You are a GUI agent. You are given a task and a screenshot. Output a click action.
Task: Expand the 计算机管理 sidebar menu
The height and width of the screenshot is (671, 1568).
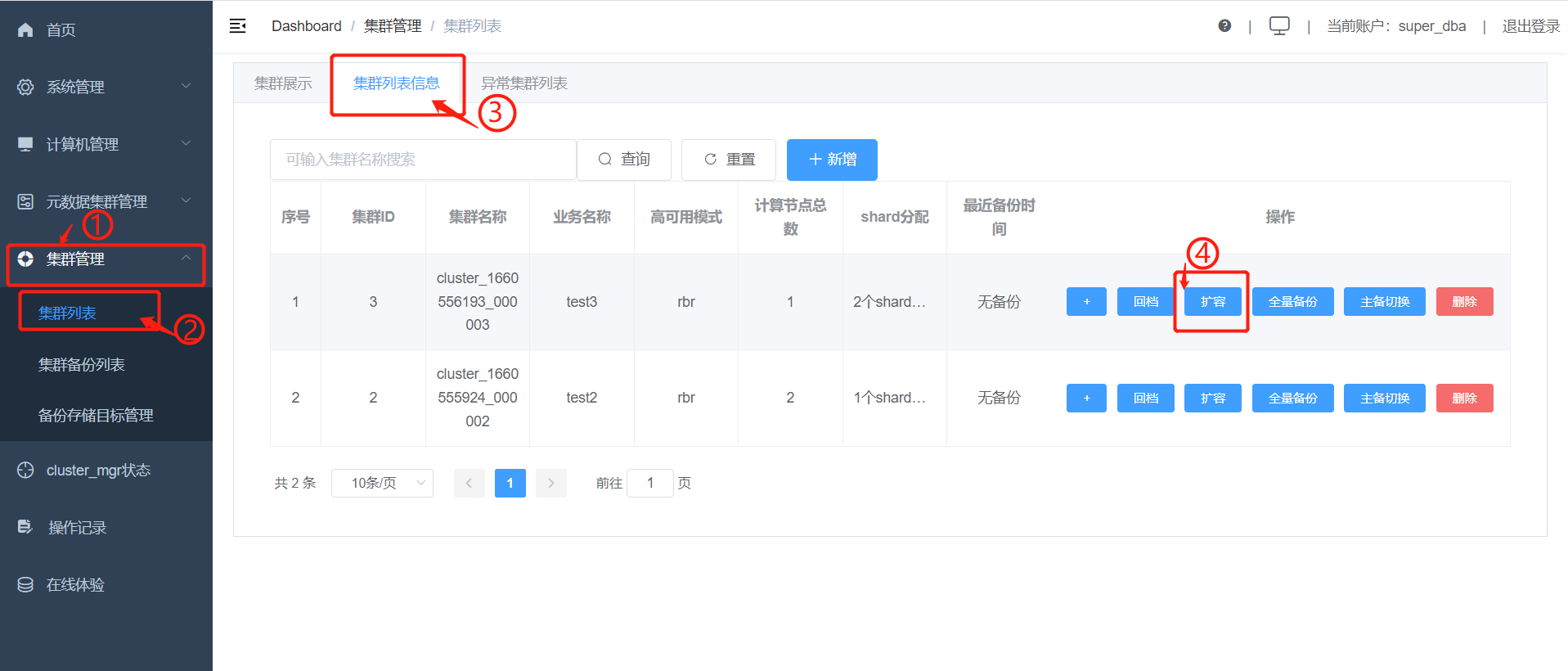82,144
